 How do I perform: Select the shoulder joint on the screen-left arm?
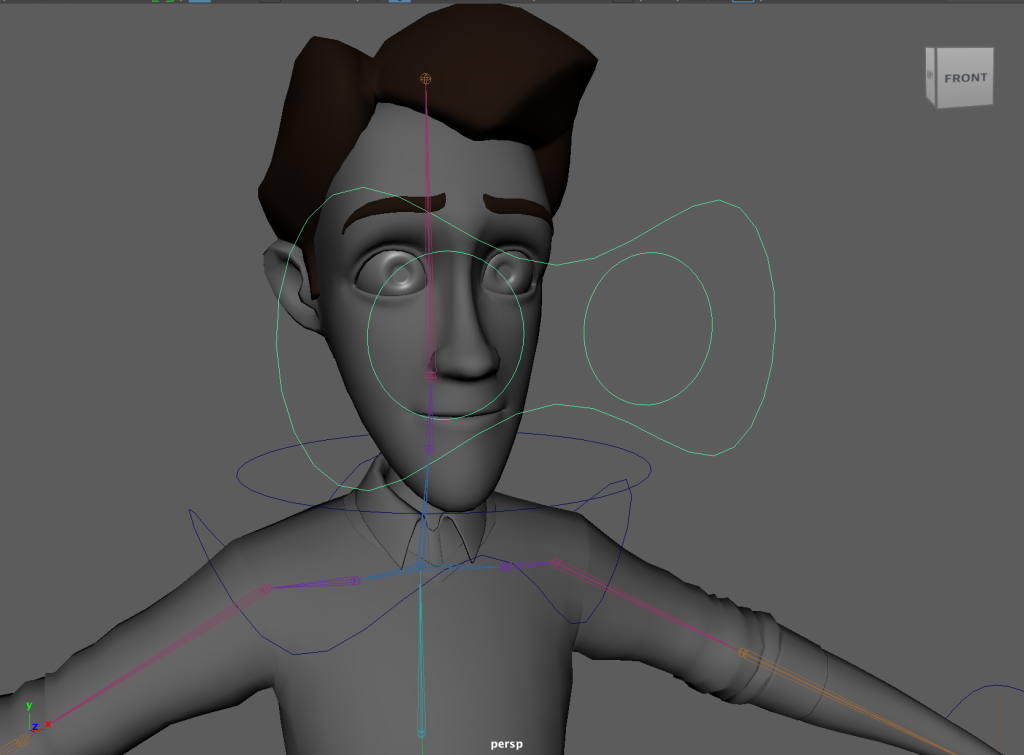click(266, 590)
